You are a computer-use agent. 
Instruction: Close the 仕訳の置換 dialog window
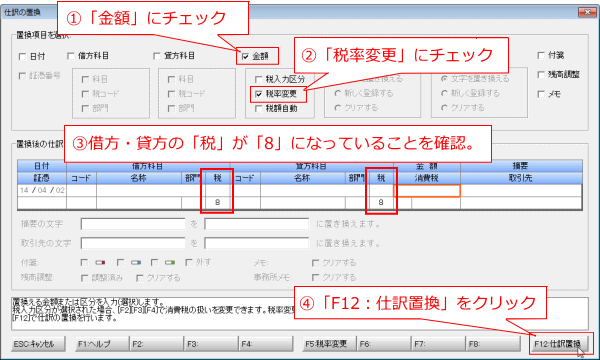pyautogui.click(x=587, y=13)
